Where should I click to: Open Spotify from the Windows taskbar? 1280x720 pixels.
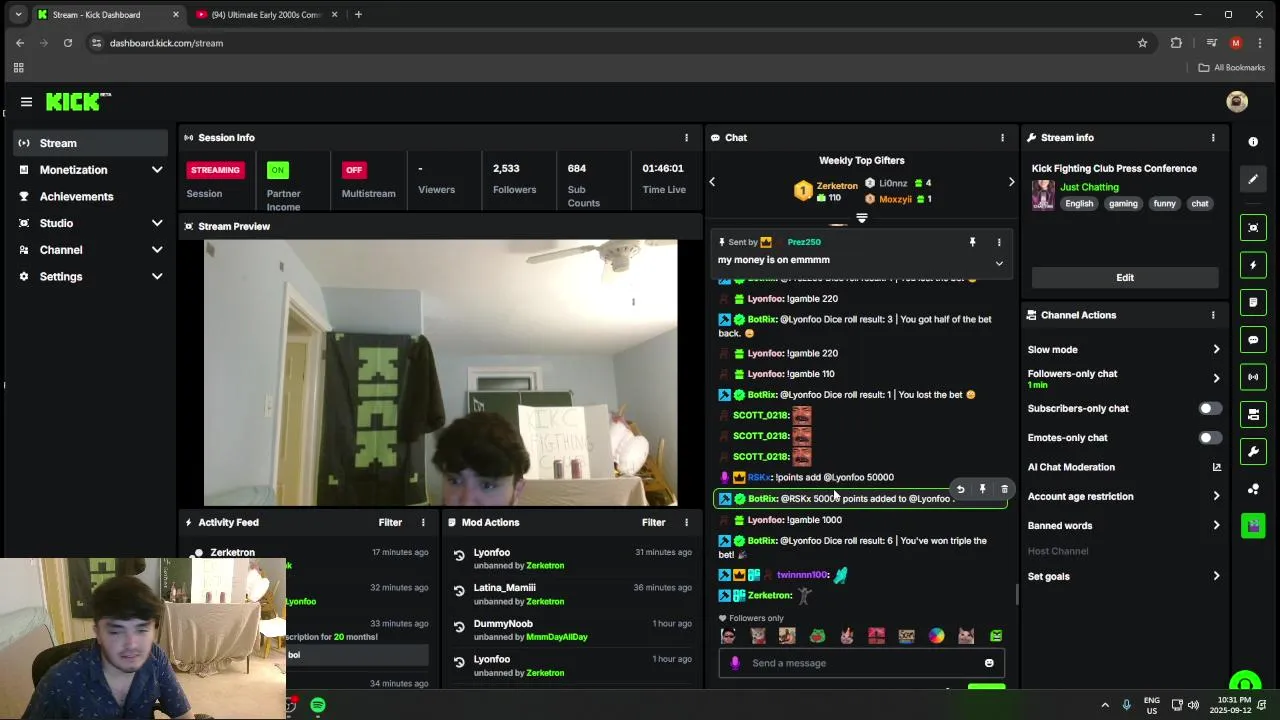click(x=317, y=705)
